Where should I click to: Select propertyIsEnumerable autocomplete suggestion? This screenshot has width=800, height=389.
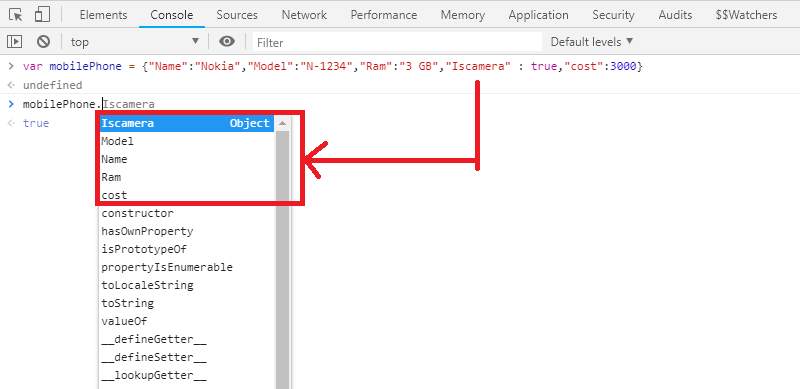[187, 267]
